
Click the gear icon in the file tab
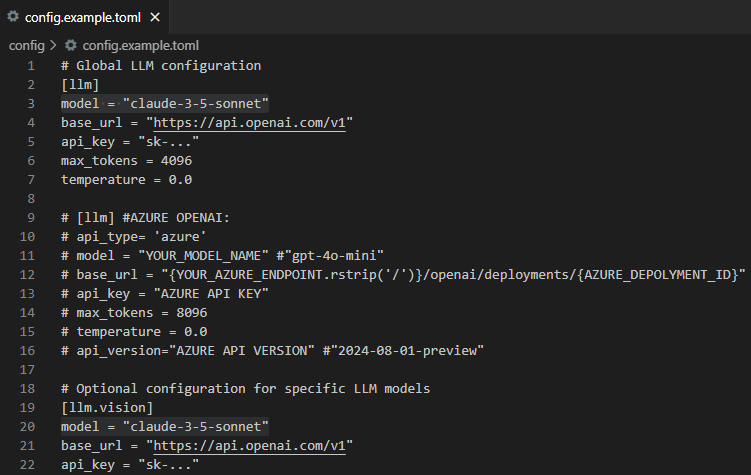(13, 15)
